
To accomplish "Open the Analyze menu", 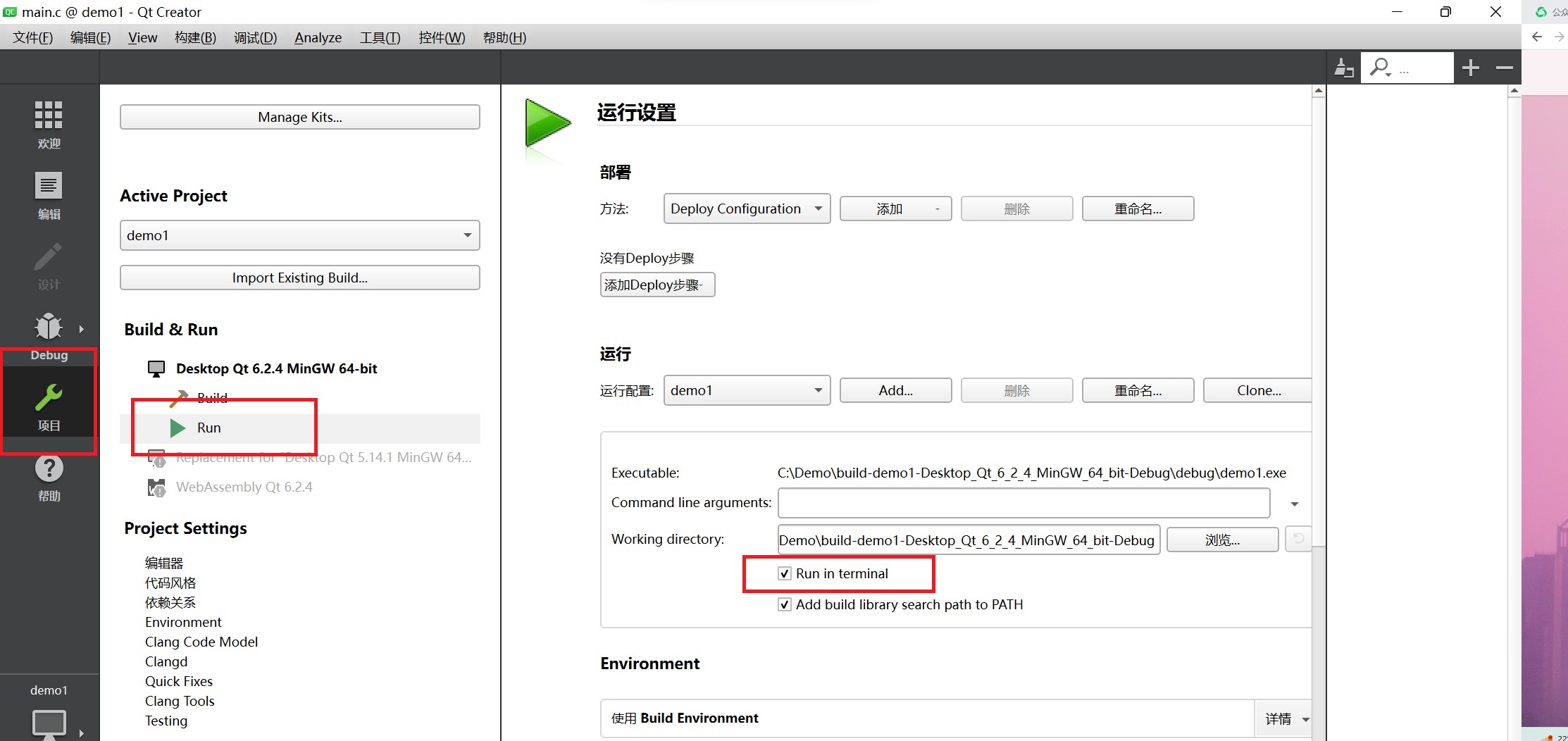I will point(318,37).
